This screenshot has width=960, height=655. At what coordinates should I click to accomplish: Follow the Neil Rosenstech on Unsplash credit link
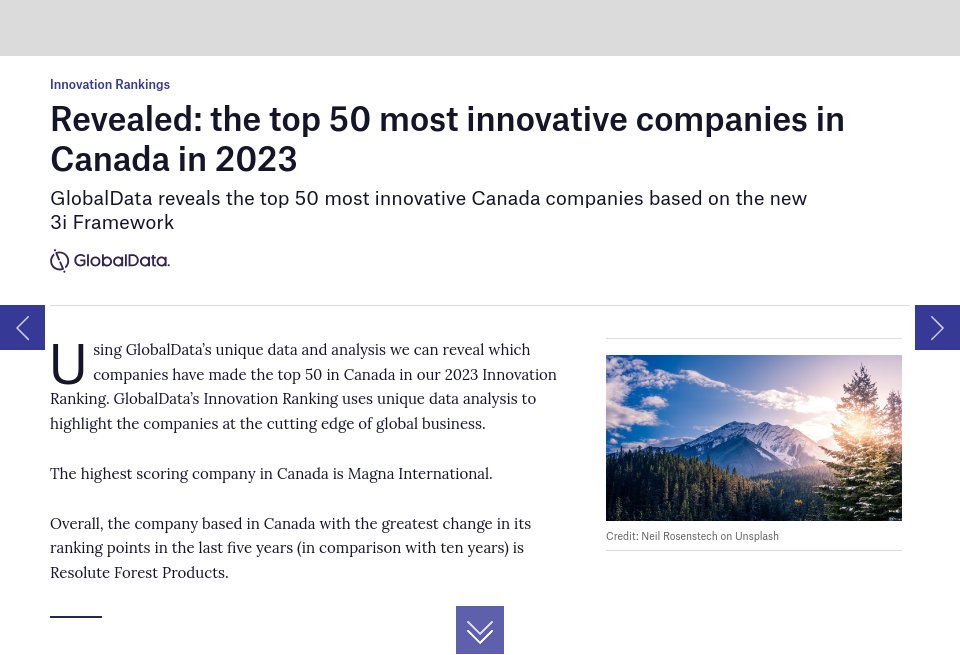(x=709, y=536)
